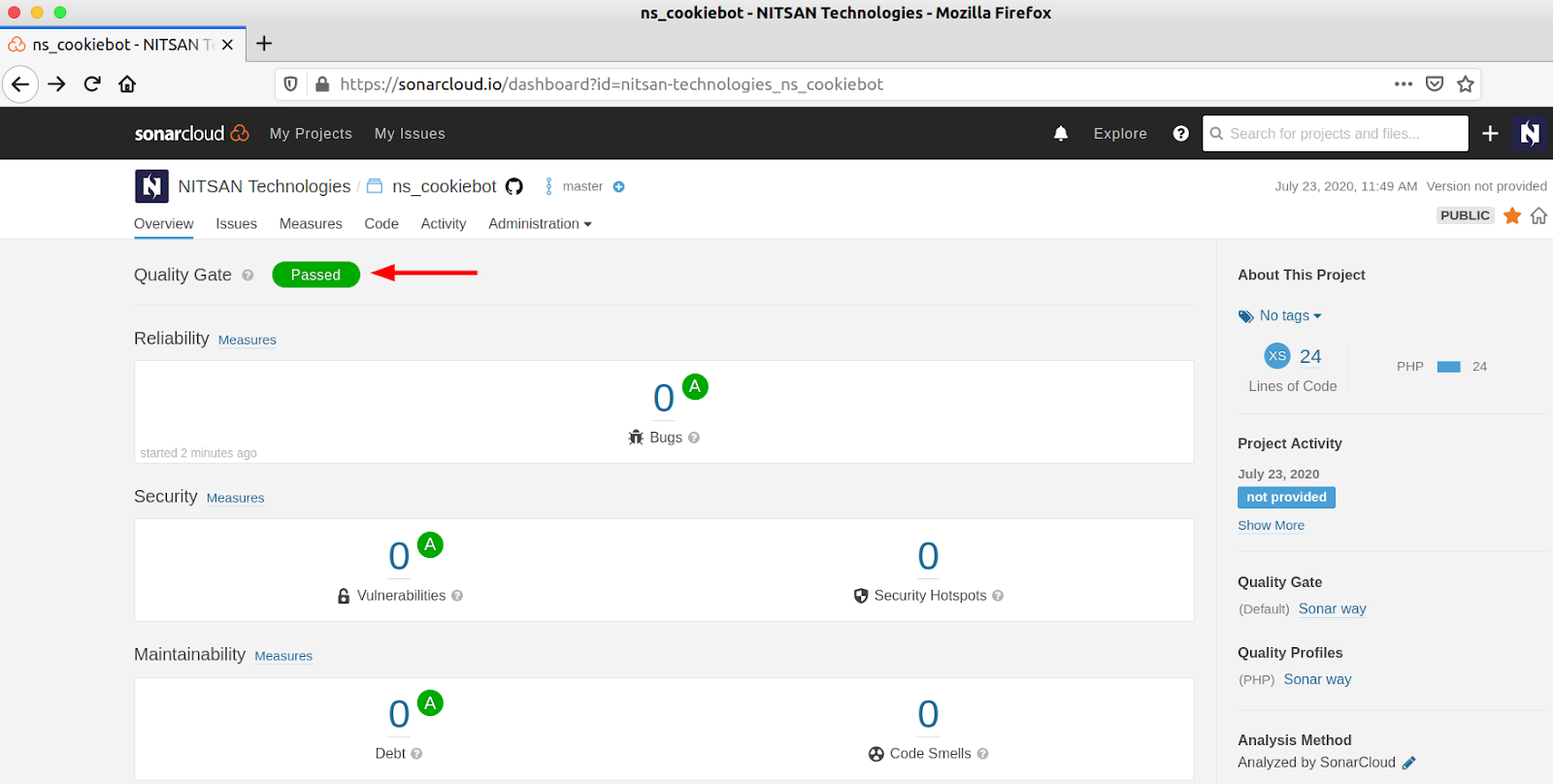Viewport: 1553px width, 784px height.
Task: Edit analysis method with pencil icon
Action: pyautogui.click(x=1409, y=763)
